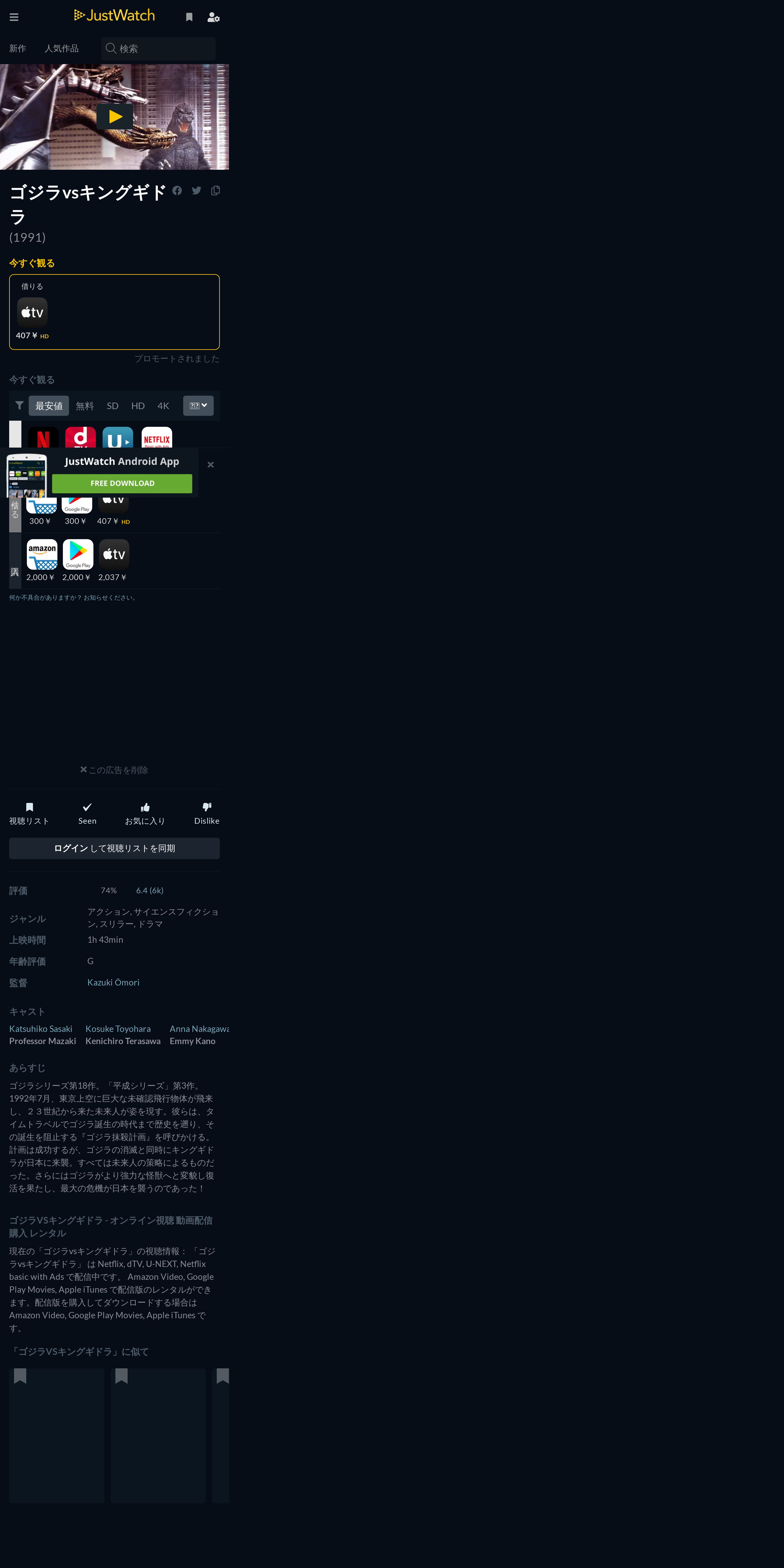Open the hamburger menu
784x1568 pixels.
click(14, 17)
